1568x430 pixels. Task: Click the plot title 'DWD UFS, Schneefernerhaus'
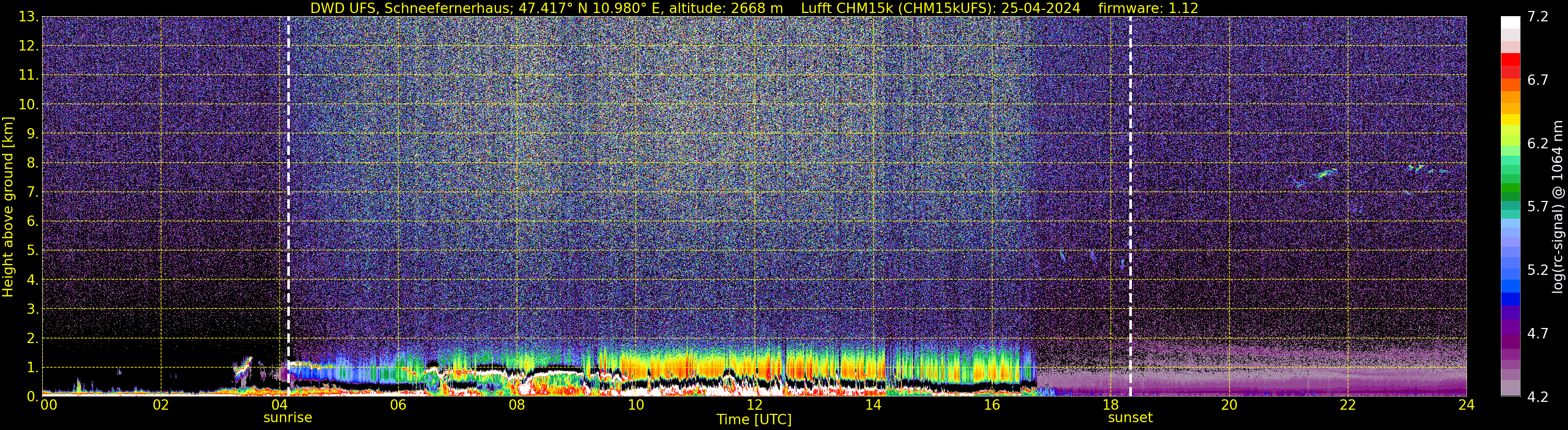pyautogui.click(x=412, y=8)
